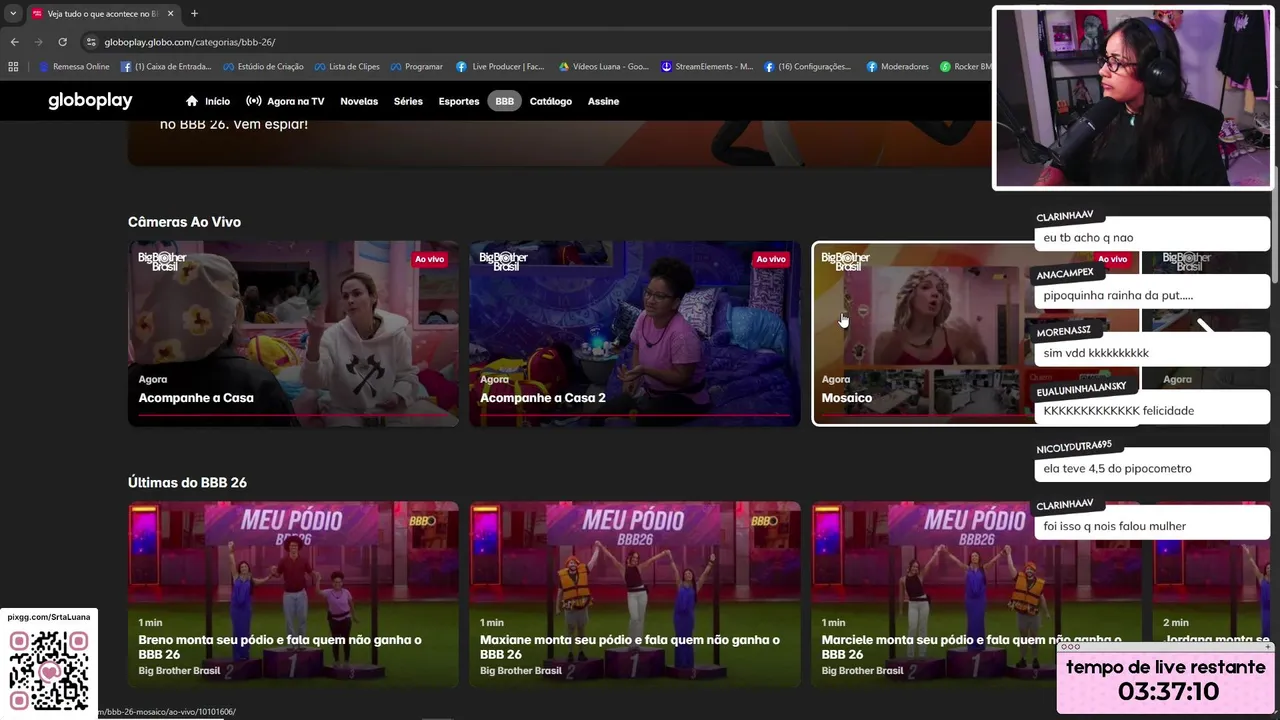
Task: Open StreamElements bookmark
Action: (x=707, y=67)
